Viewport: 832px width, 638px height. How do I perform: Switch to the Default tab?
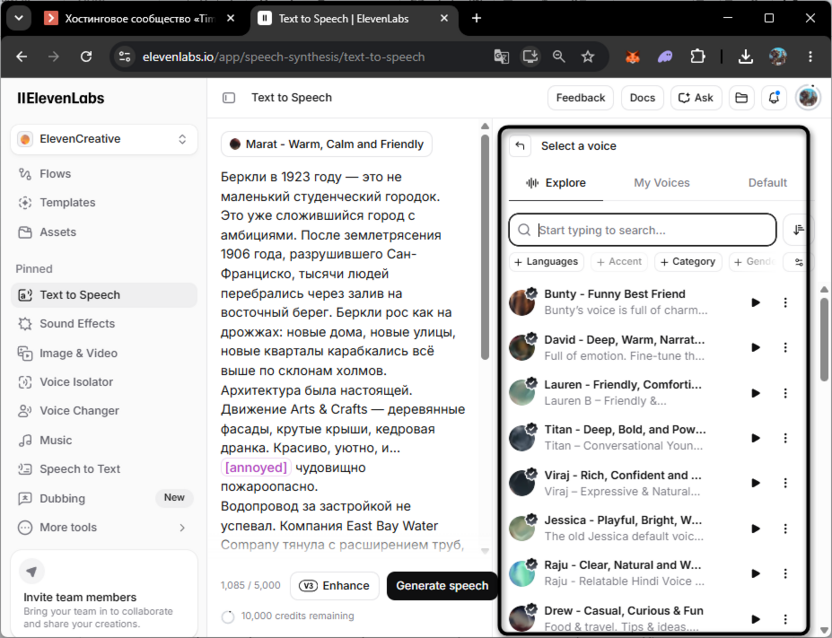tap(767, 183)
